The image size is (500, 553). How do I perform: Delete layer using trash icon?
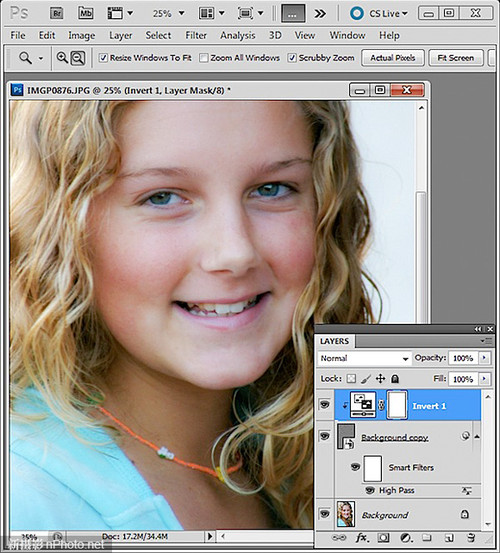click(x=471, y=538)
